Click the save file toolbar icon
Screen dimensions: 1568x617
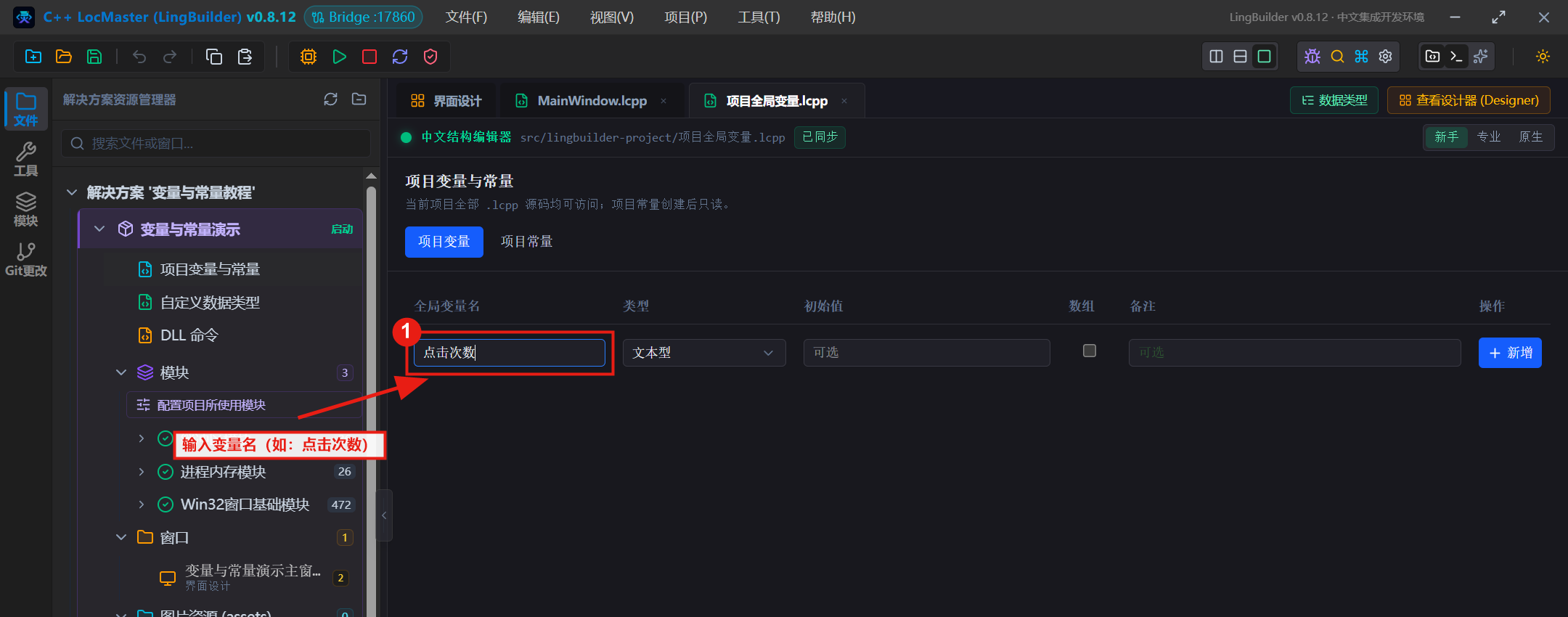[94, 57]
